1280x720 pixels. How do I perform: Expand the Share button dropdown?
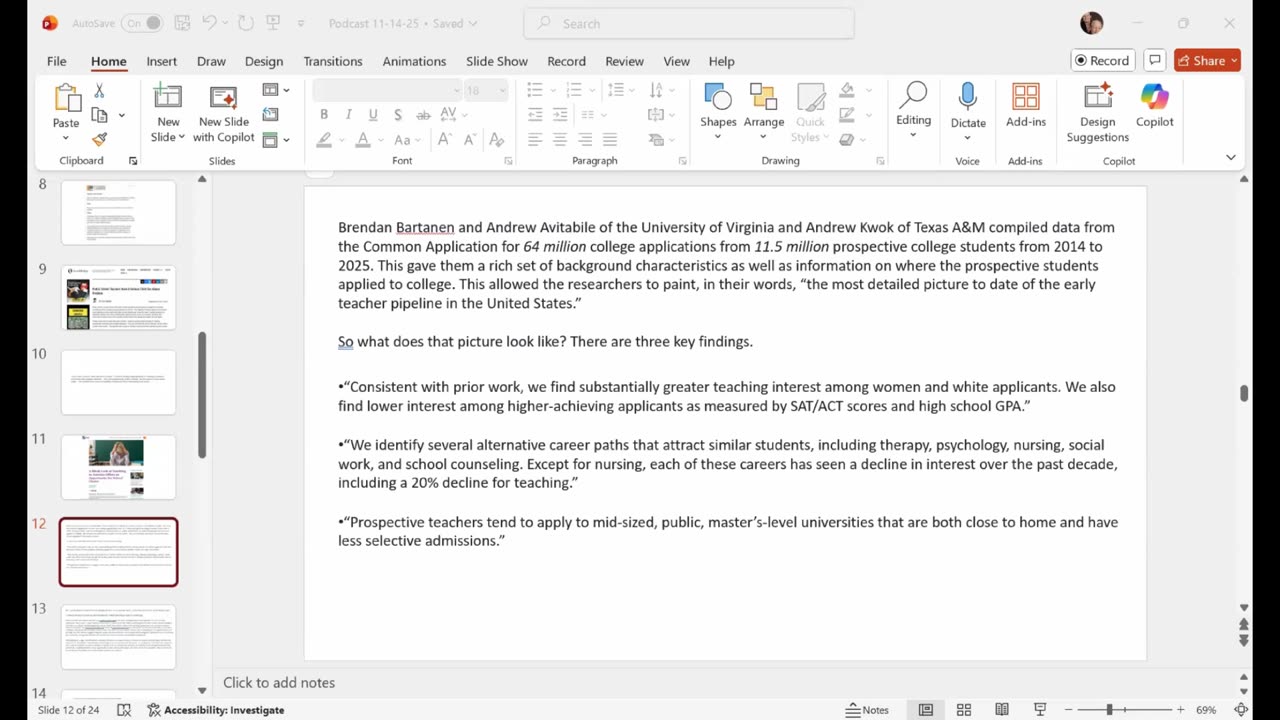click(x=1235, y=60)
